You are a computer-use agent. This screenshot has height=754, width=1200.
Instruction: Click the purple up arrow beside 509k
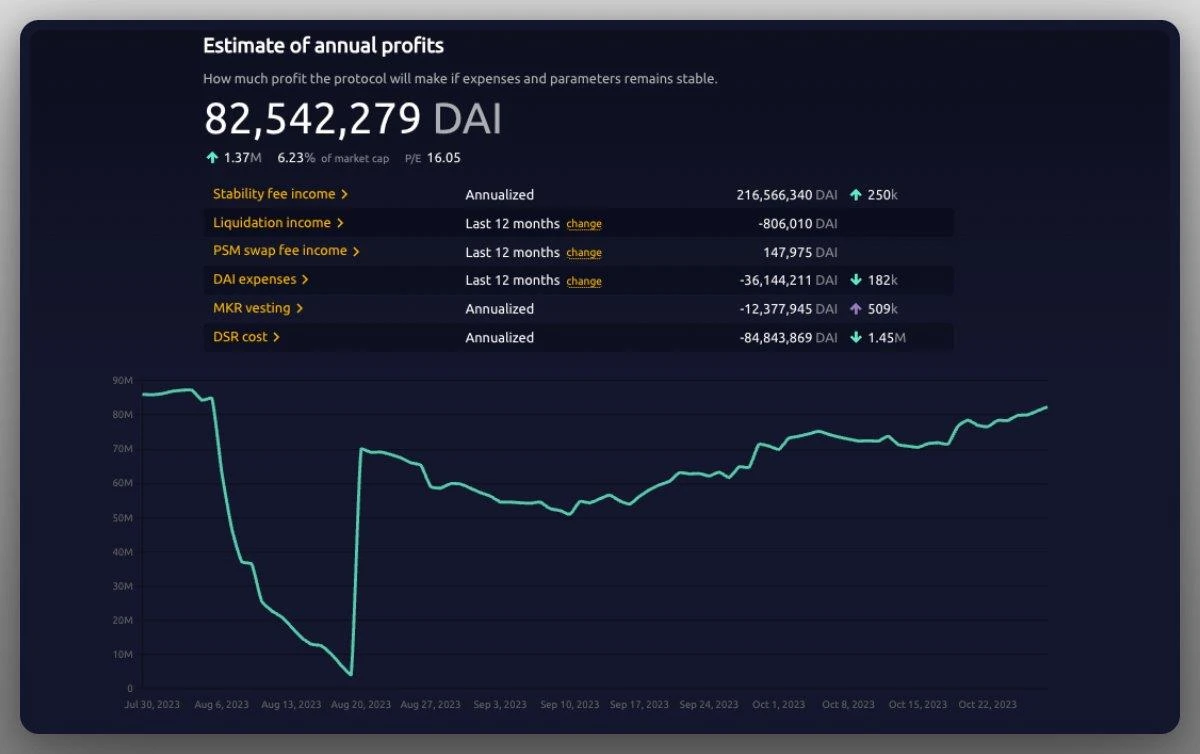855,309
